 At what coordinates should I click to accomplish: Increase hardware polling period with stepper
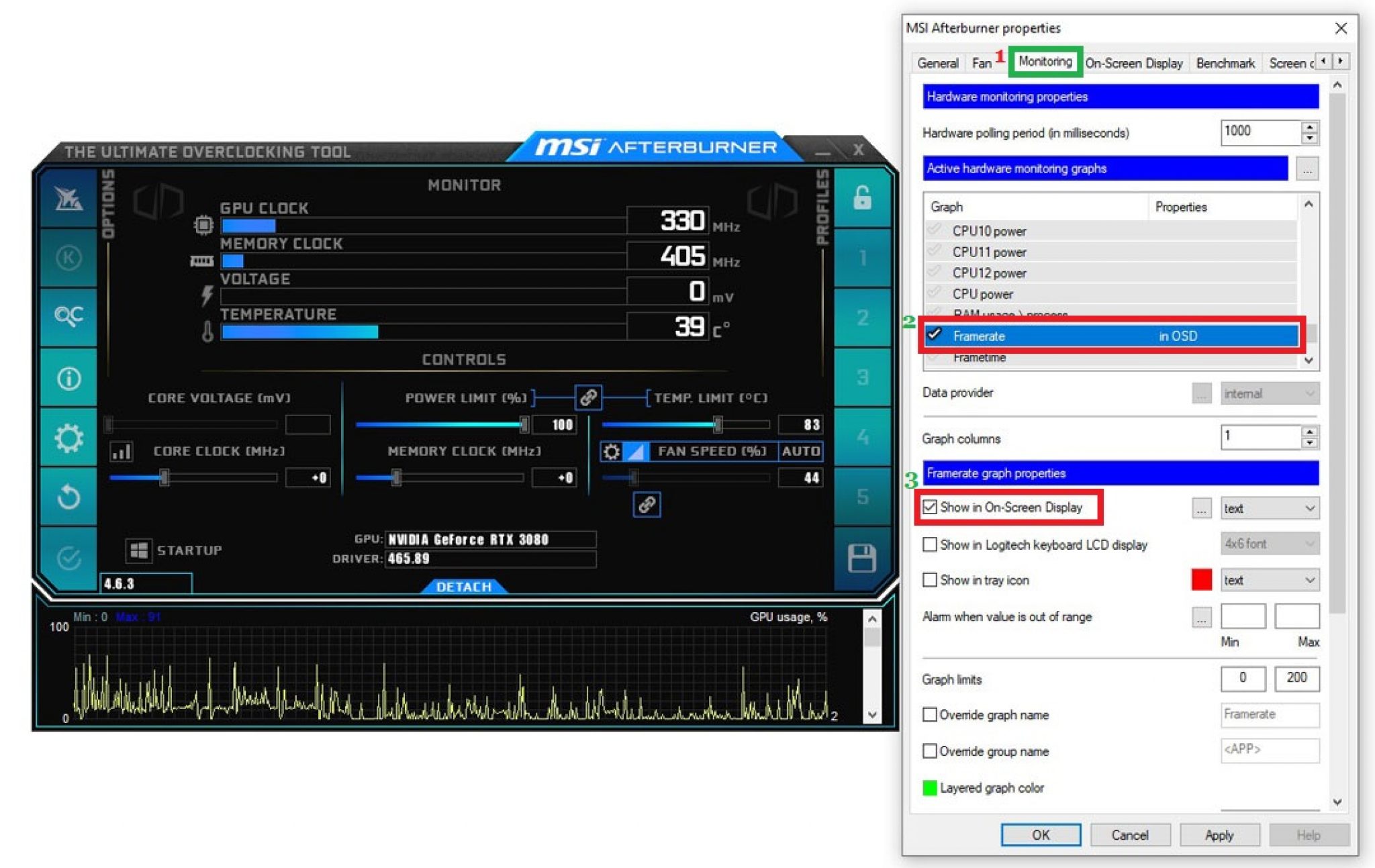pyautogui.click(x=1309, y=126)
